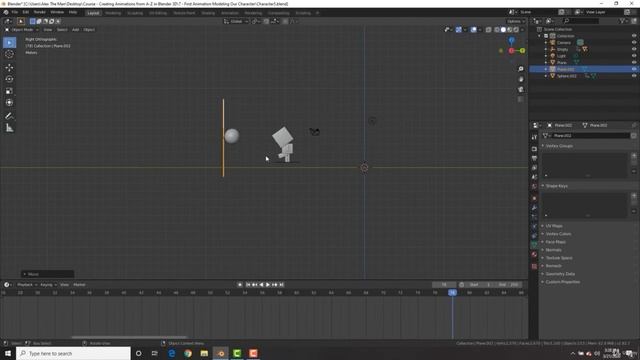Open the File menu
Viewport: 640px width, 360px height.
[x=15, y=12]
